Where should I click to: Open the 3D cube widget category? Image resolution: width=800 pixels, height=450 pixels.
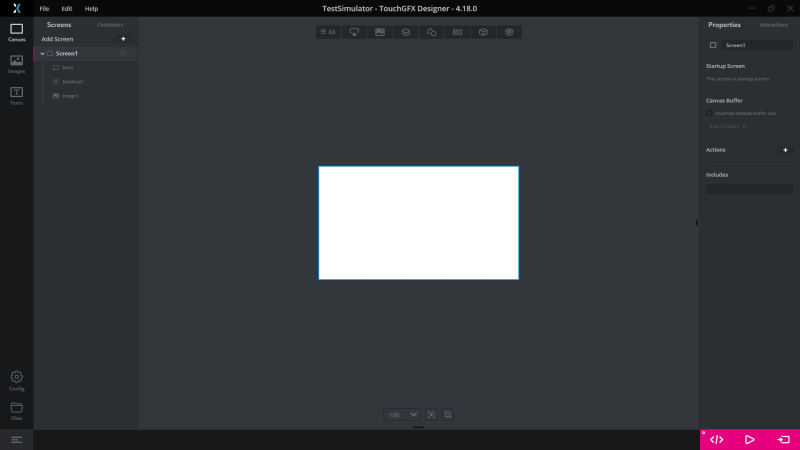click(483, 32)
